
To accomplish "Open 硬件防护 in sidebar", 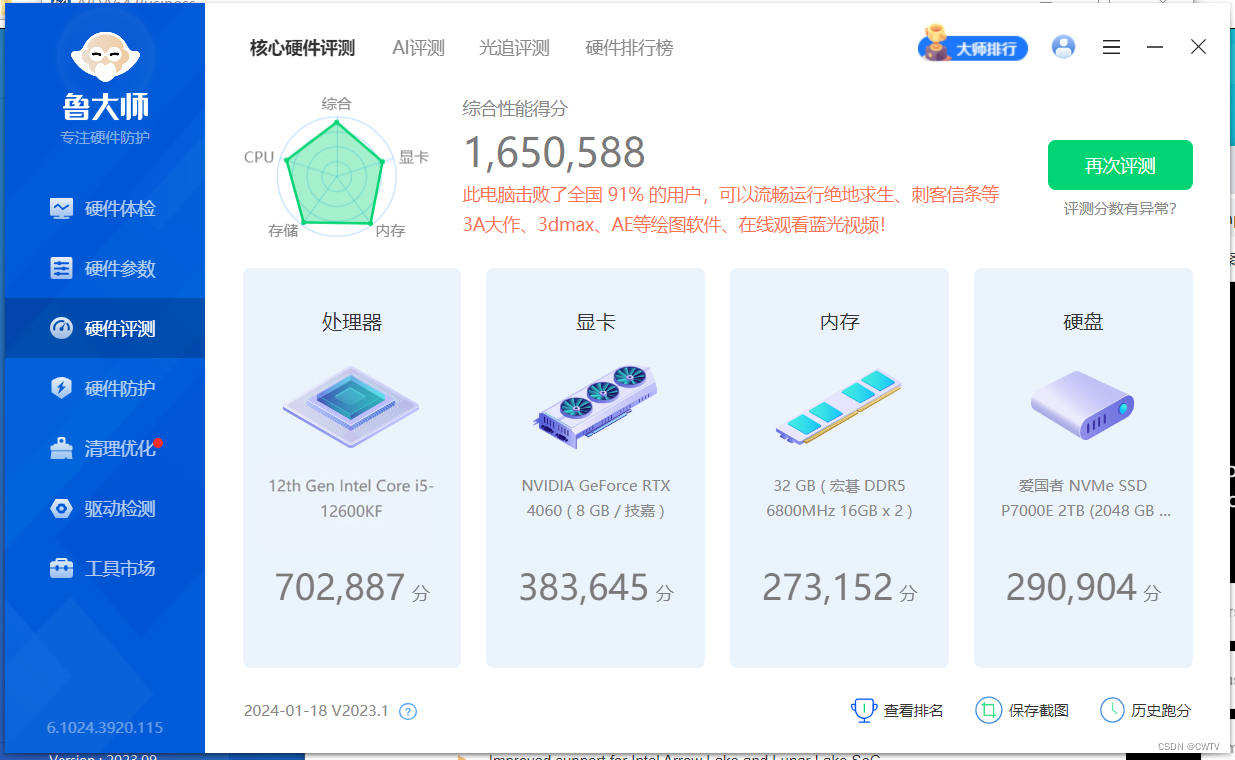I will 105,388.
